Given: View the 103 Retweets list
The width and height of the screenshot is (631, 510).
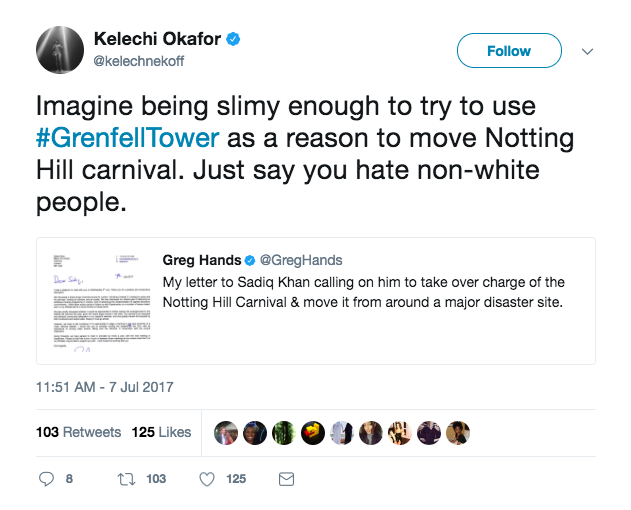Looking at the screenshot, I should pyautogui.click(x=78, y=432).
